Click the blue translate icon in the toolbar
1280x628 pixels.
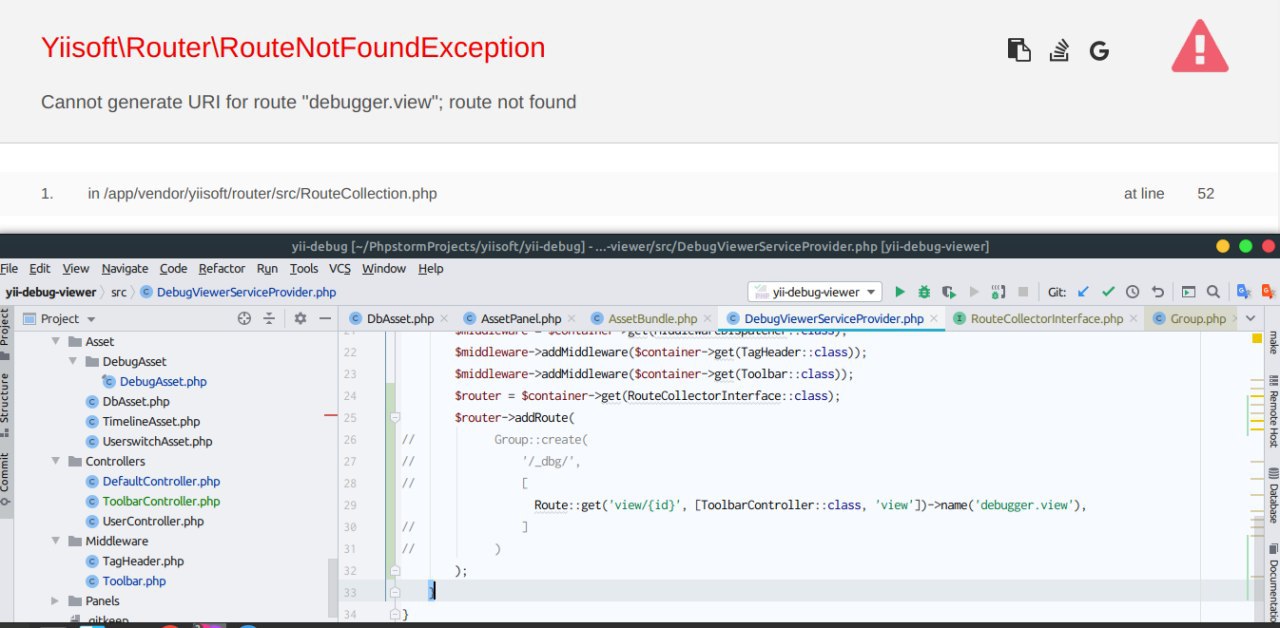1243,292
